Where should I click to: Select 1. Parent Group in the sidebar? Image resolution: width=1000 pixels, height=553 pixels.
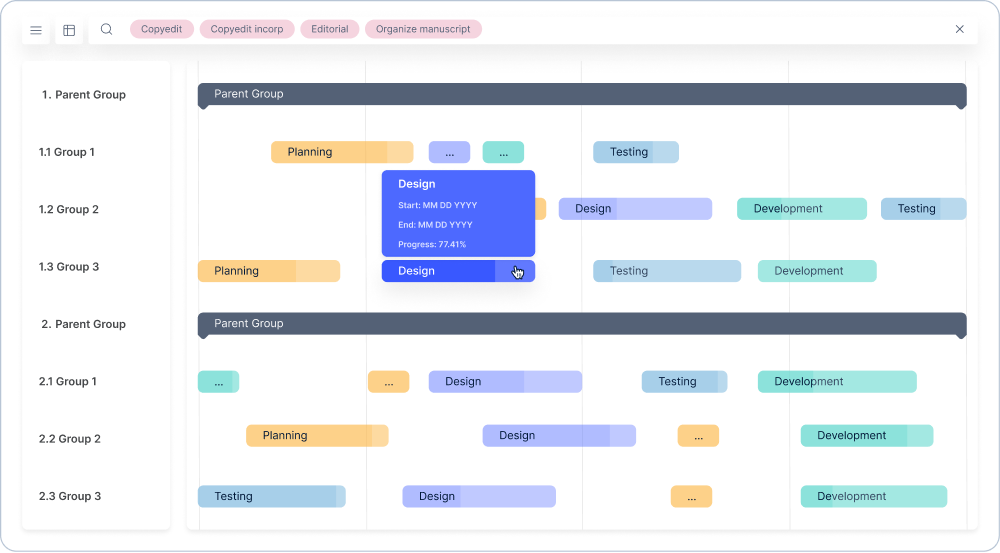84,95
